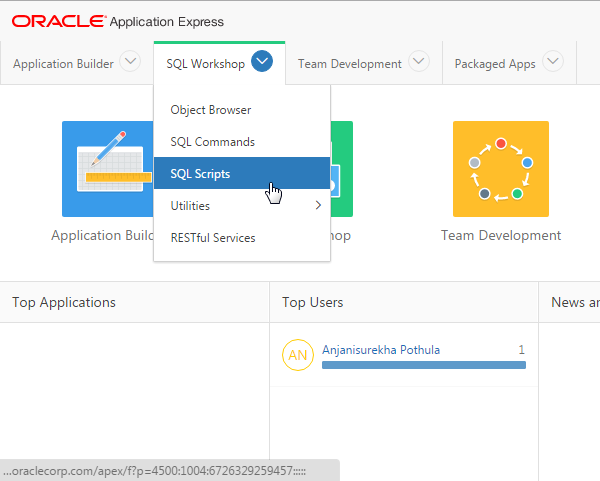Screen dimensions: 600x481
Task: Expand the Application Builder dropdown arrow
Action: 130,62
